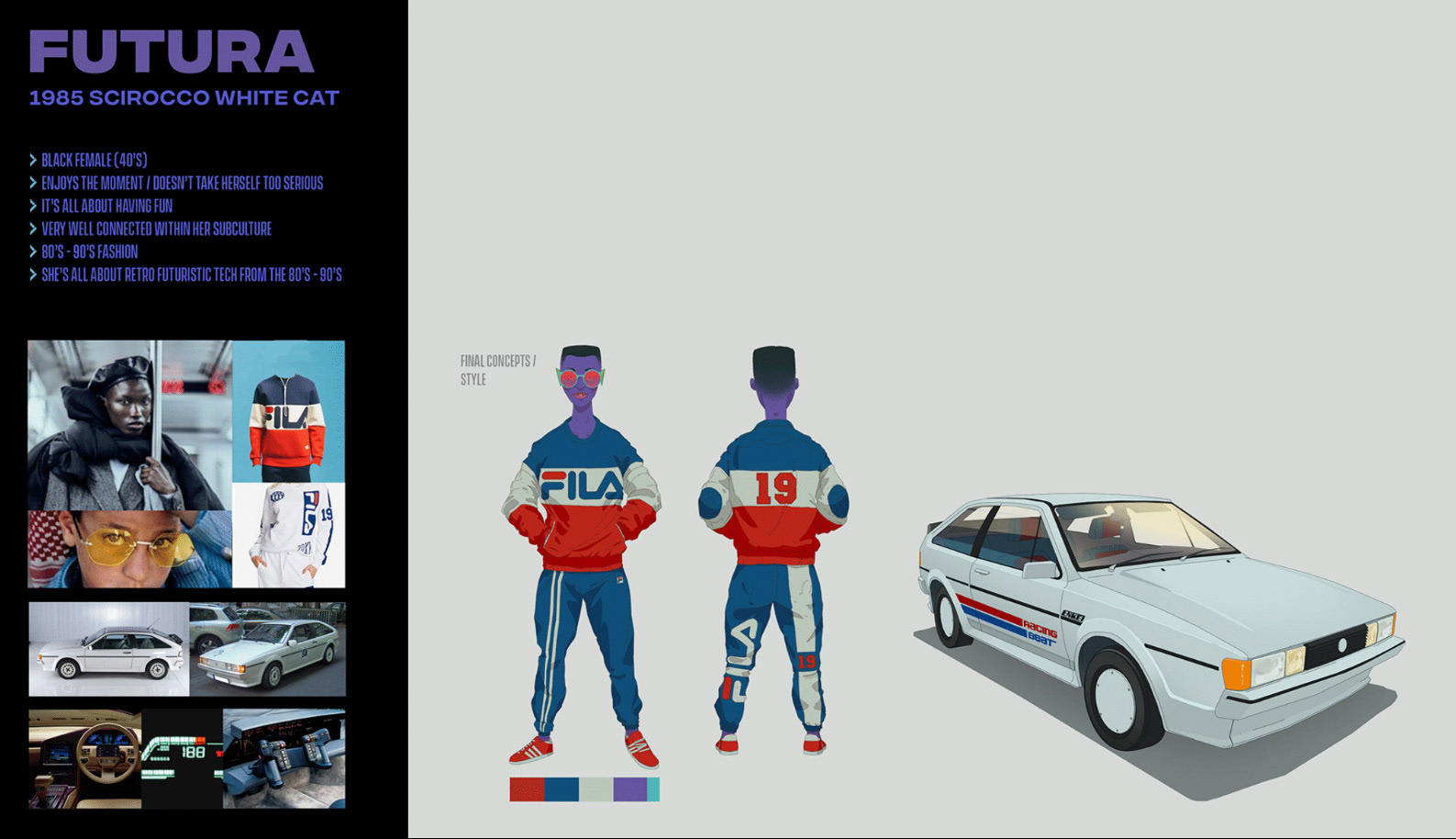The height and width of the screenshot is (839, 1456).
Task: Click the 'FINAL CONCEPTS / STYLE' label
Action: [x=498, y=370]
